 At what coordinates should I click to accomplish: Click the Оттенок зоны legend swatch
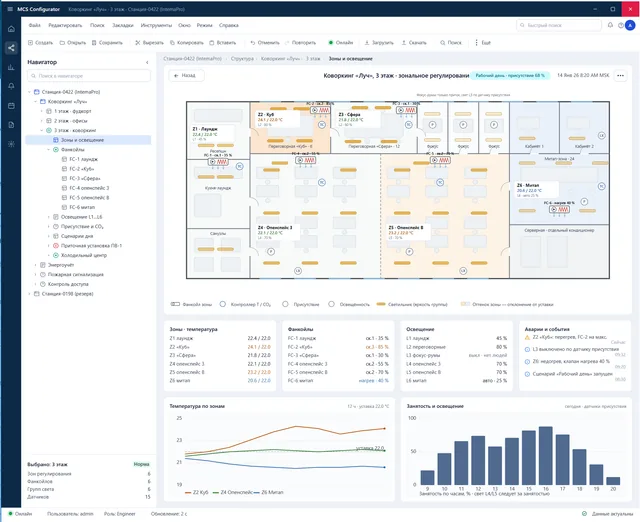click(465, 304)
